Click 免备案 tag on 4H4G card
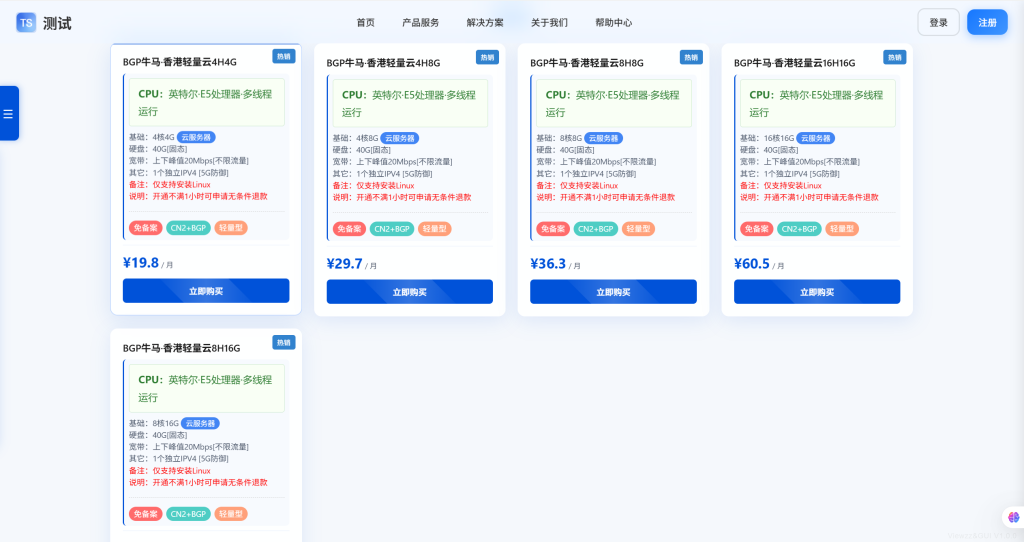 click(146, 228)
